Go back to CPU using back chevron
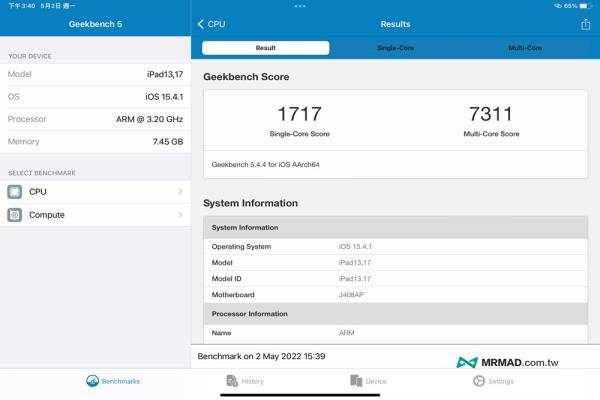 coord(212,24)
